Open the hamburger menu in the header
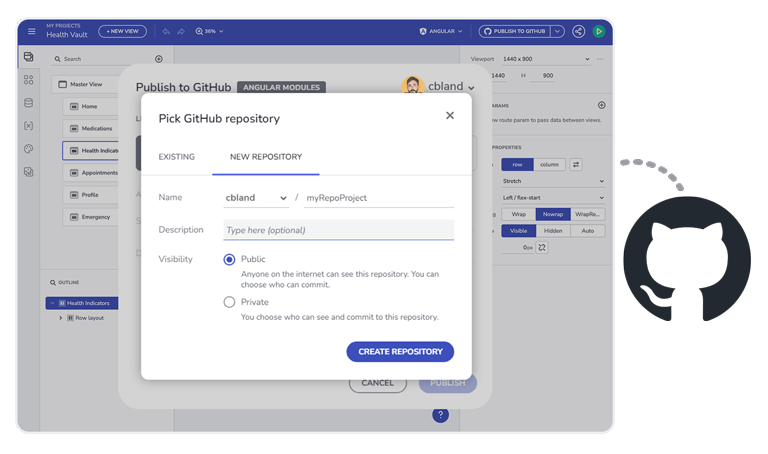 tap(31, 31)
